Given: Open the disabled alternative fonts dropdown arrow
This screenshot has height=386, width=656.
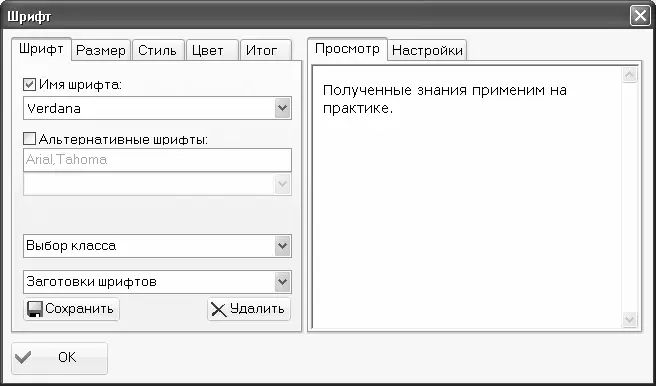Looking at the screenshot, I should coord(283,184).
